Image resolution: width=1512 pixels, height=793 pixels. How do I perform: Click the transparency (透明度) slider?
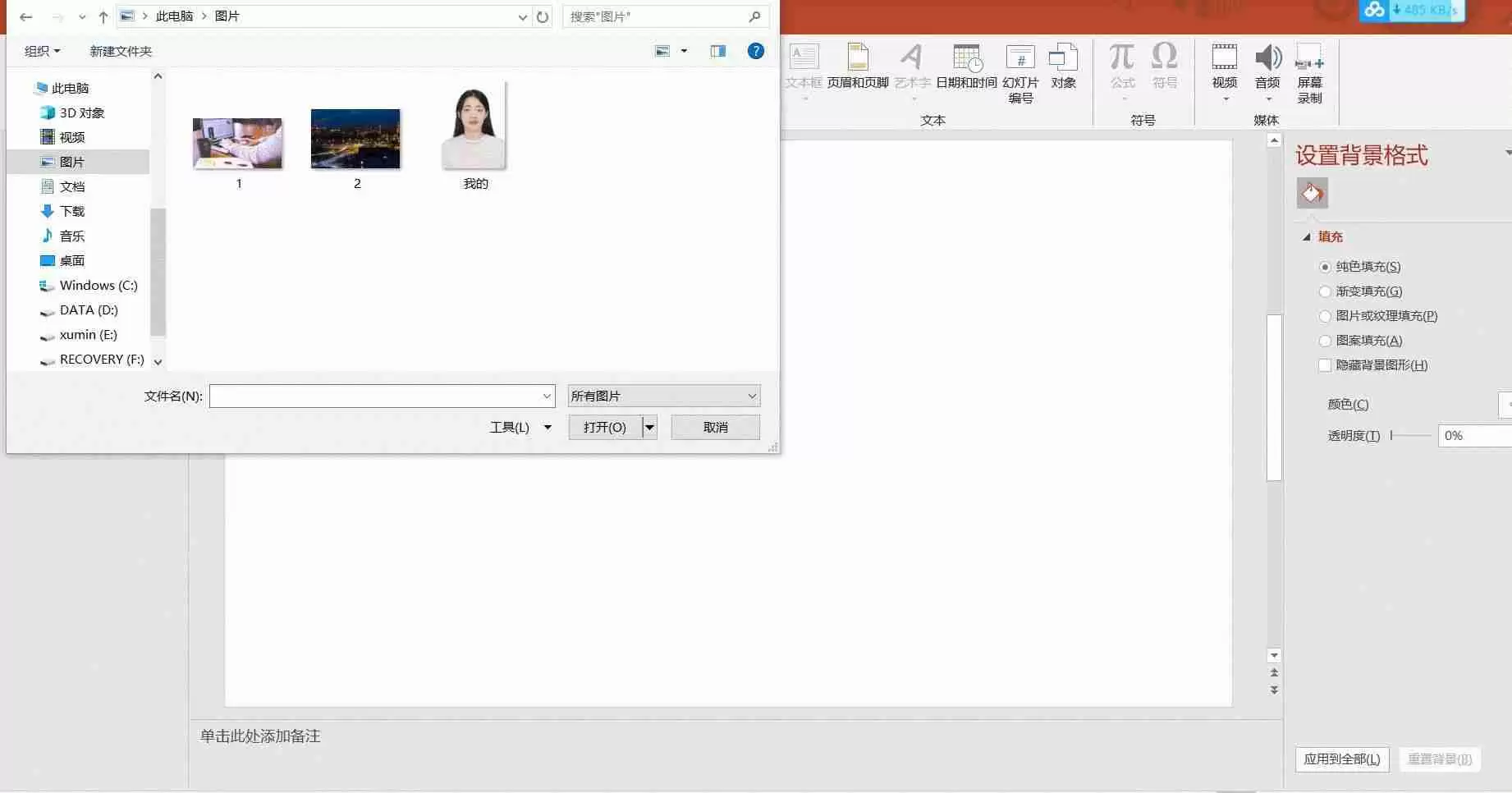(1411, 436)
